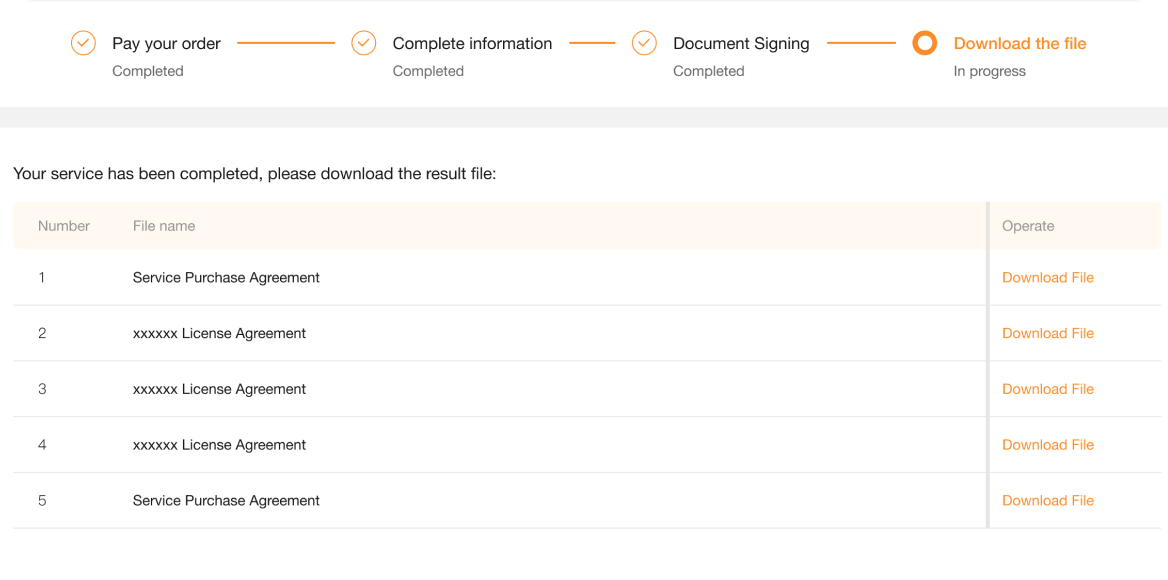Image resolution: width=1168 pixels, height=580 pixels.
Task: Download the row 3 License Agreement file
Action: point(1048,389)
